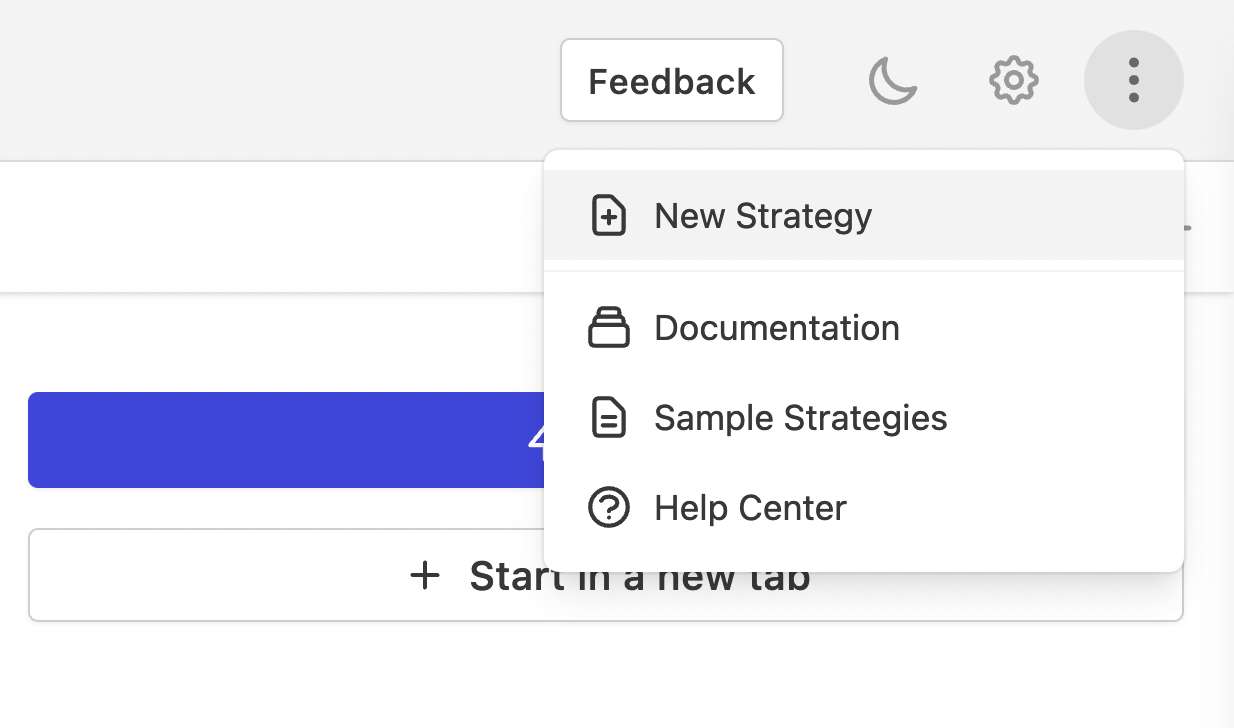Click the Documentation stacked-box icon
1234x728 pixels.
[609, 328]
